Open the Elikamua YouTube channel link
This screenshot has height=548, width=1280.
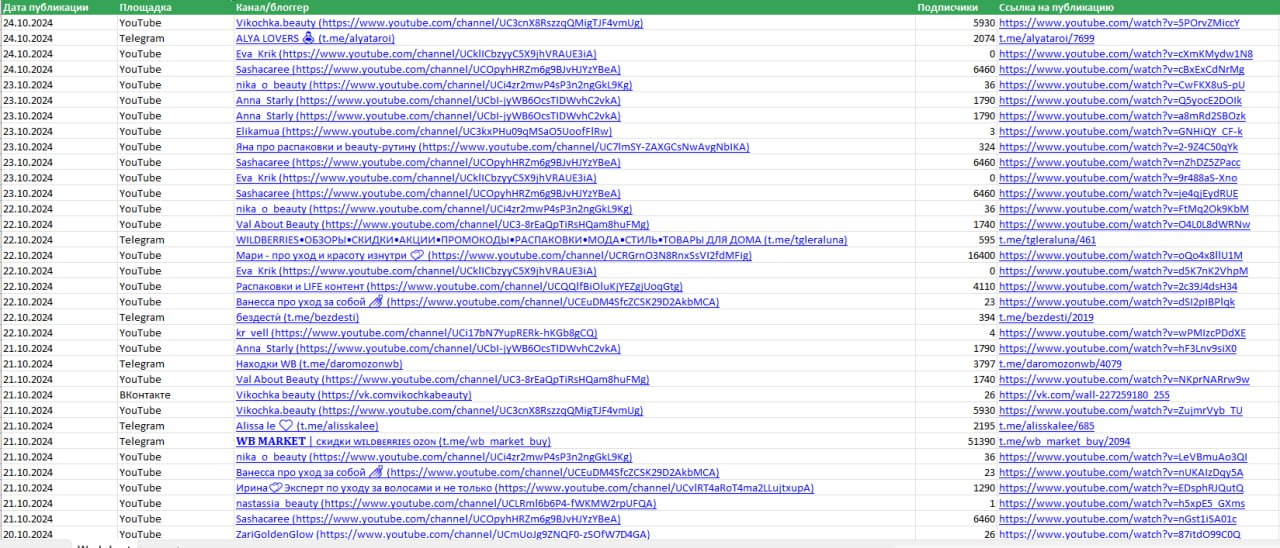click(424, 131)
